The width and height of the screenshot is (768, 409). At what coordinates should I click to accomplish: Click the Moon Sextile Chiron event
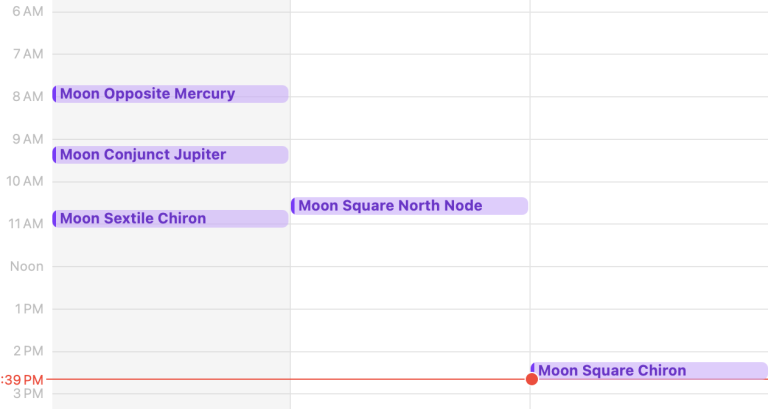click(x=170, y=219)
